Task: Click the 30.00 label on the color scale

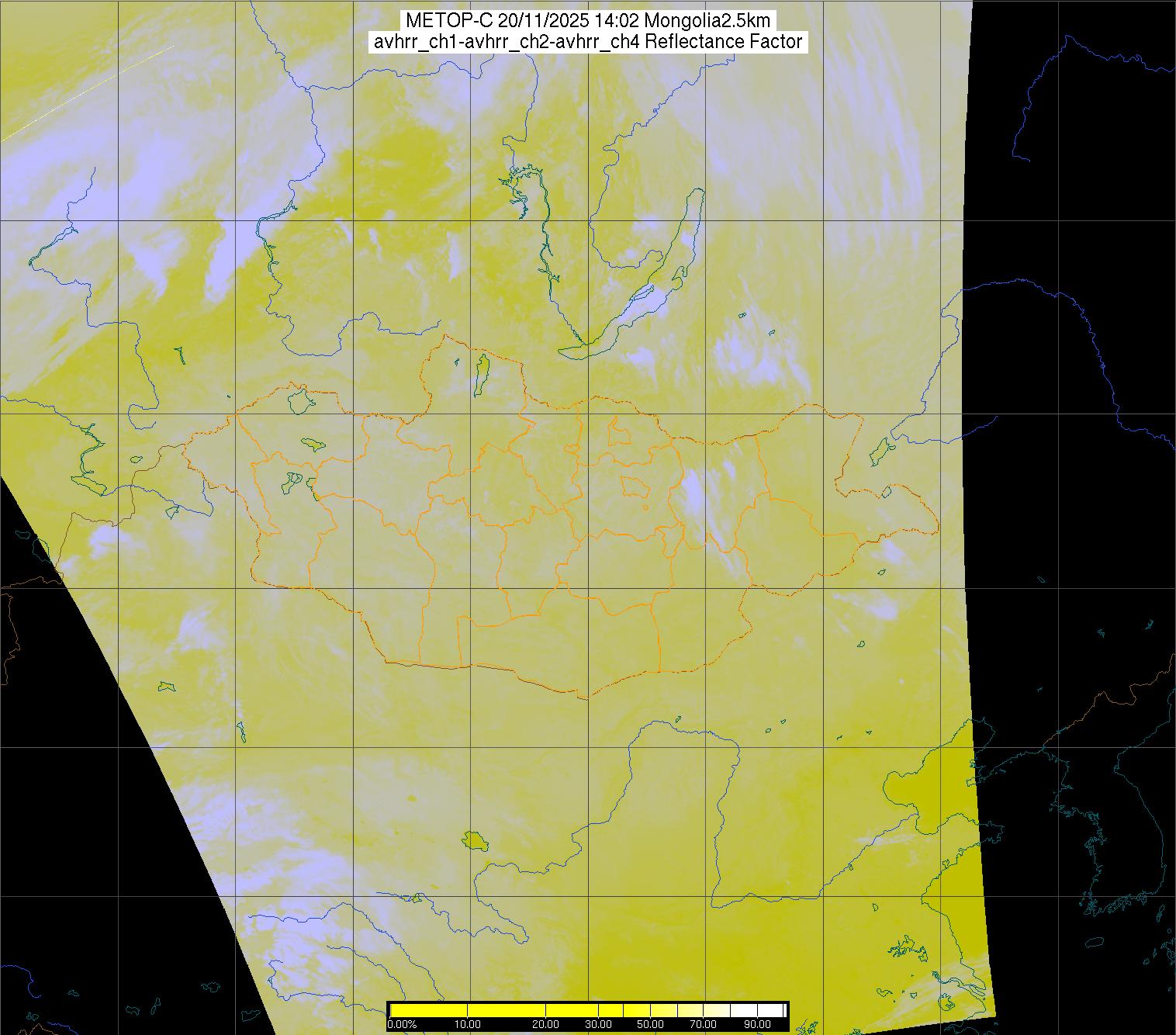Action: pyautogui.click(x=600, y=1025)
